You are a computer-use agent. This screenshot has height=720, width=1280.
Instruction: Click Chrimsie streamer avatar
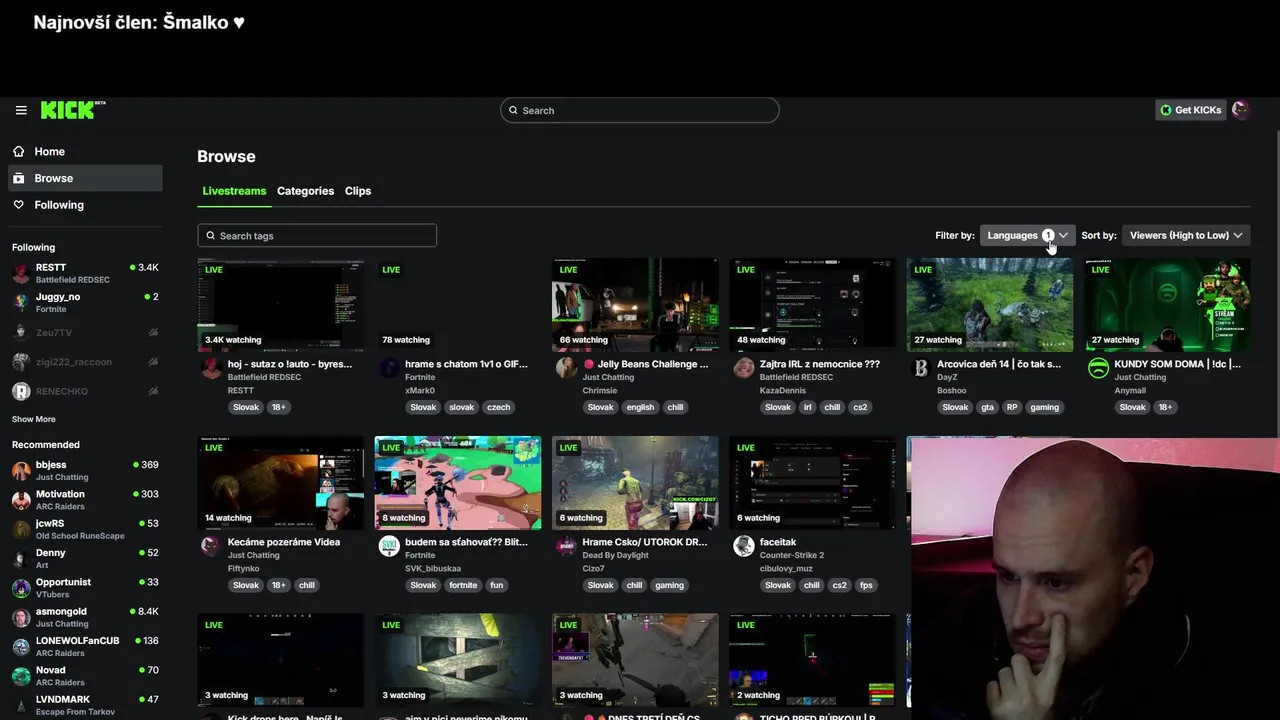click(566, 368)
